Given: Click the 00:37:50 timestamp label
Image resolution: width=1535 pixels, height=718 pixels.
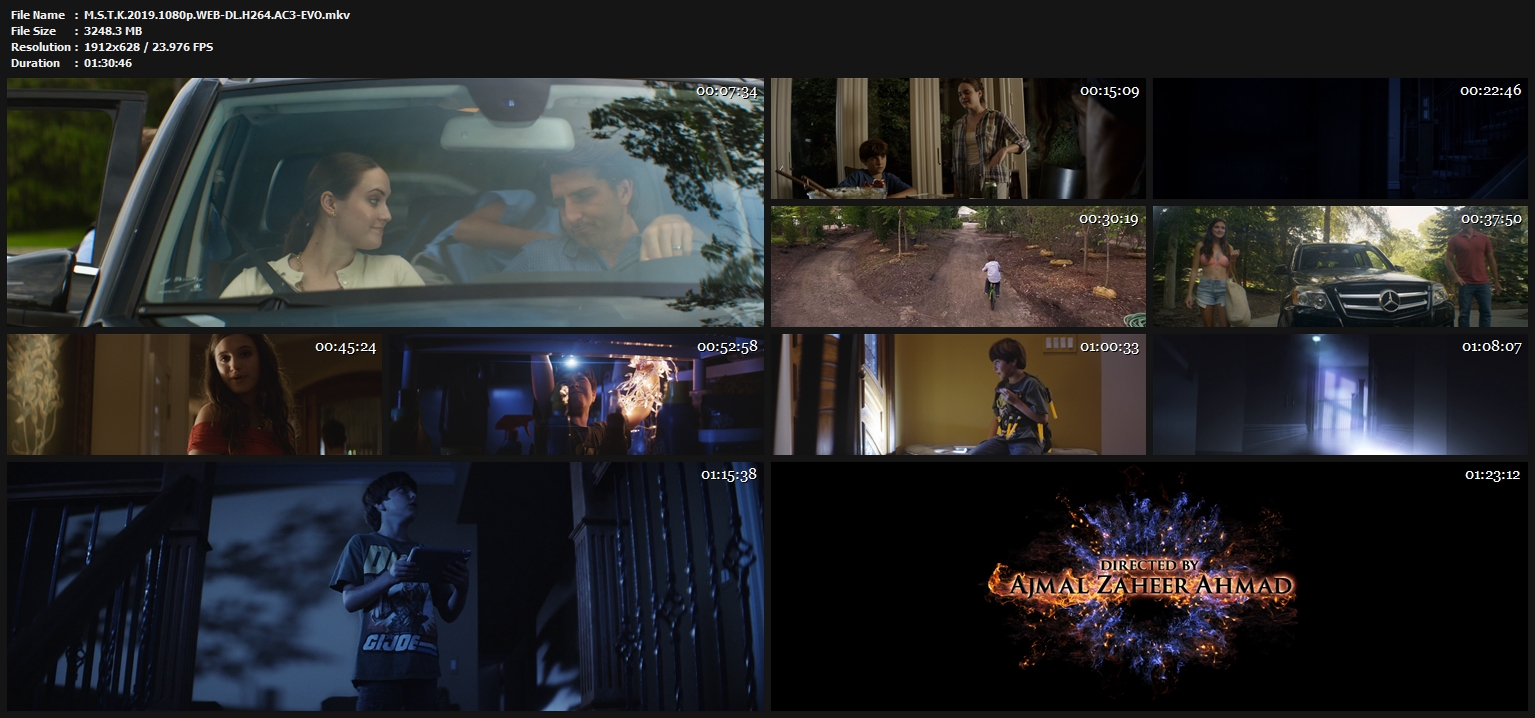Looking at the screenshot, I should pos(1490,218).
